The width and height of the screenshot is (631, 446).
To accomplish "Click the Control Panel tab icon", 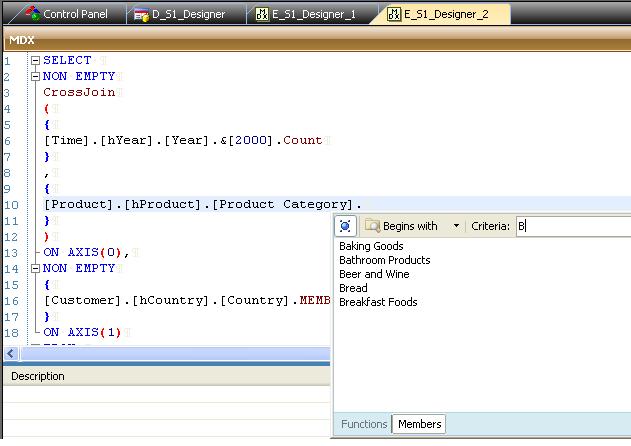I will click(x=33, y=13).
